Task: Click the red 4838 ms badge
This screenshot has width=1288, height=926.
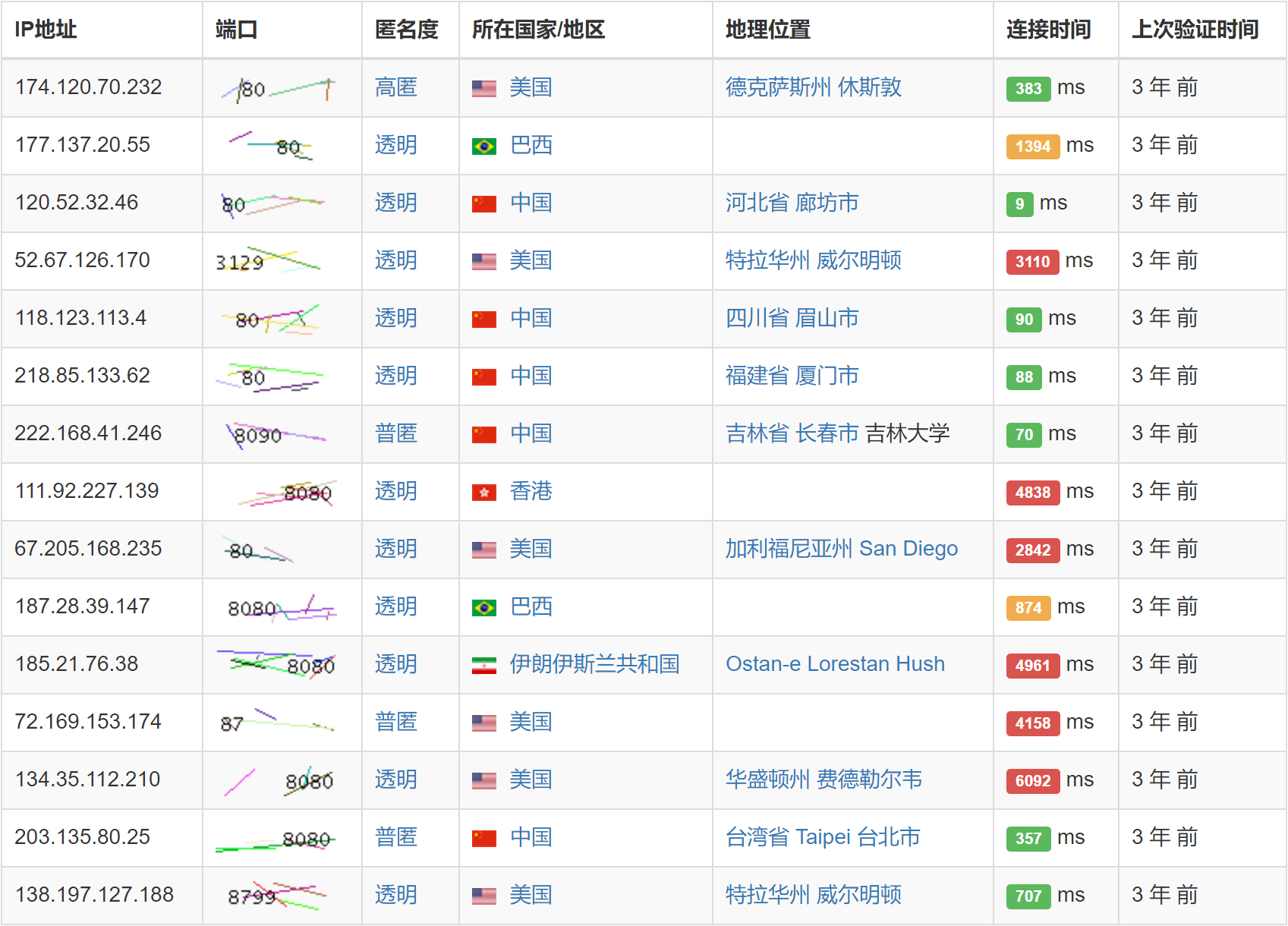Action: tap(1033, 493)
